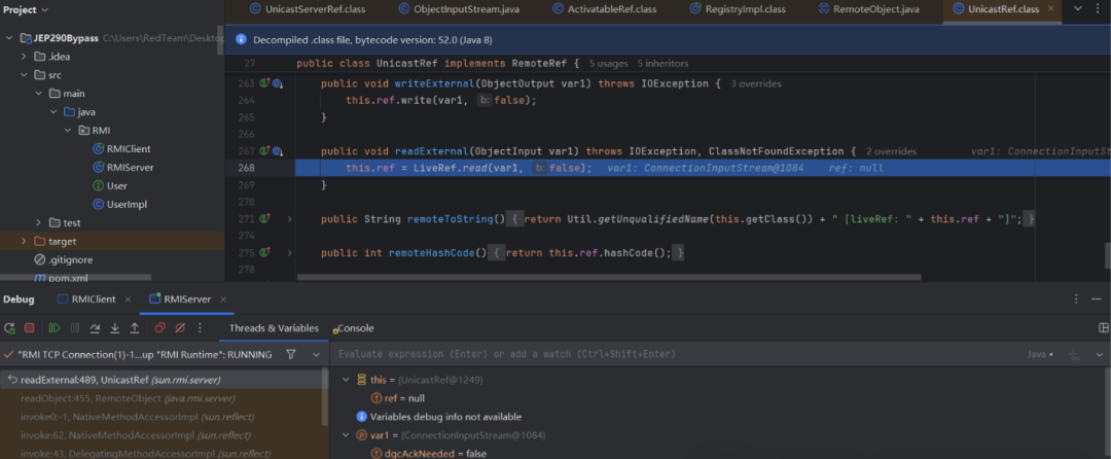This screenshot has height=459, width=1111.
Task: Step into the method call
Action: (x=114, y=328)
